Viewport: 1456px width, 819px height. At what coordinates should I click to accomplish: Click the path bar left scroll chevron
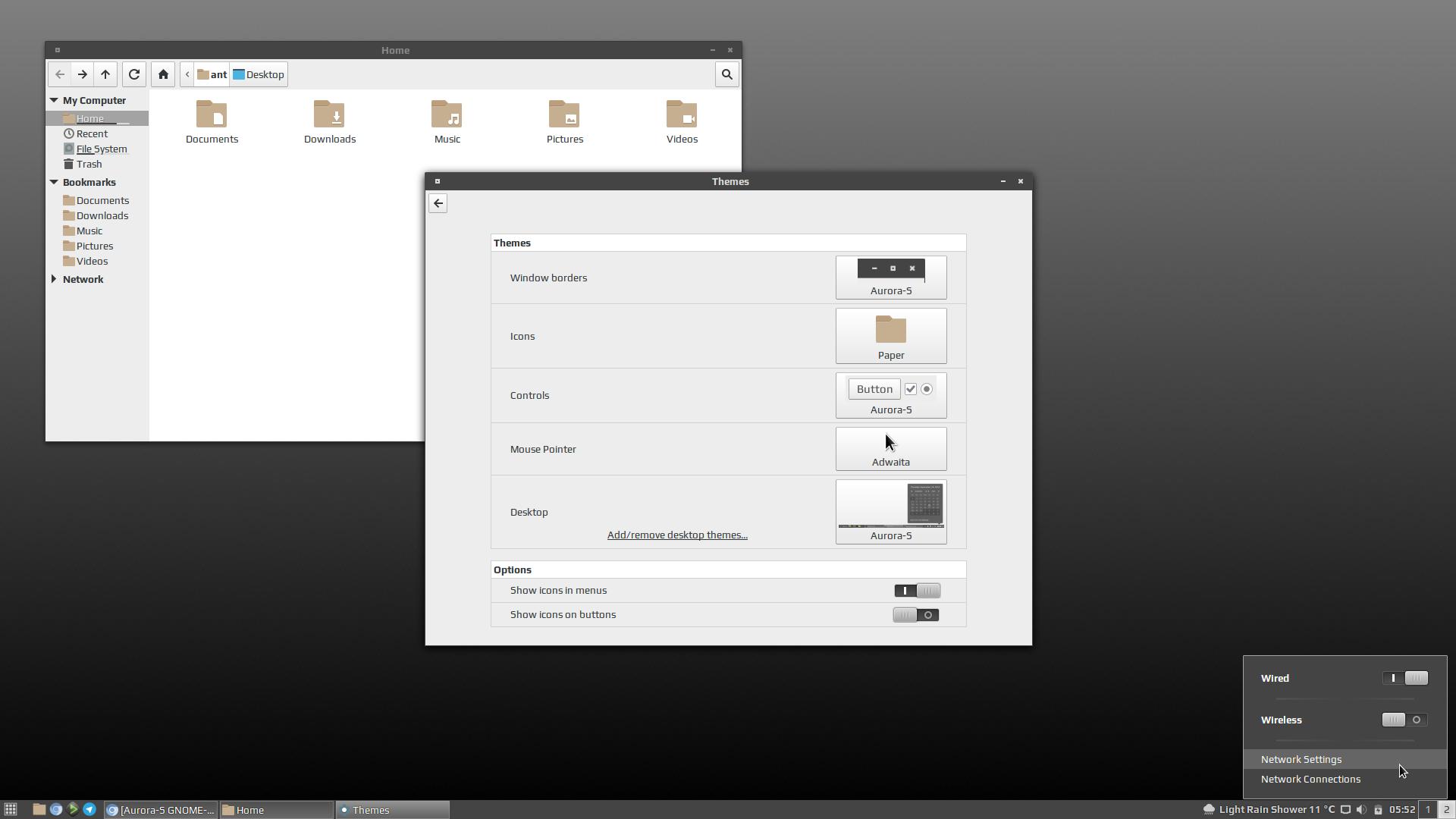(187, 74)
